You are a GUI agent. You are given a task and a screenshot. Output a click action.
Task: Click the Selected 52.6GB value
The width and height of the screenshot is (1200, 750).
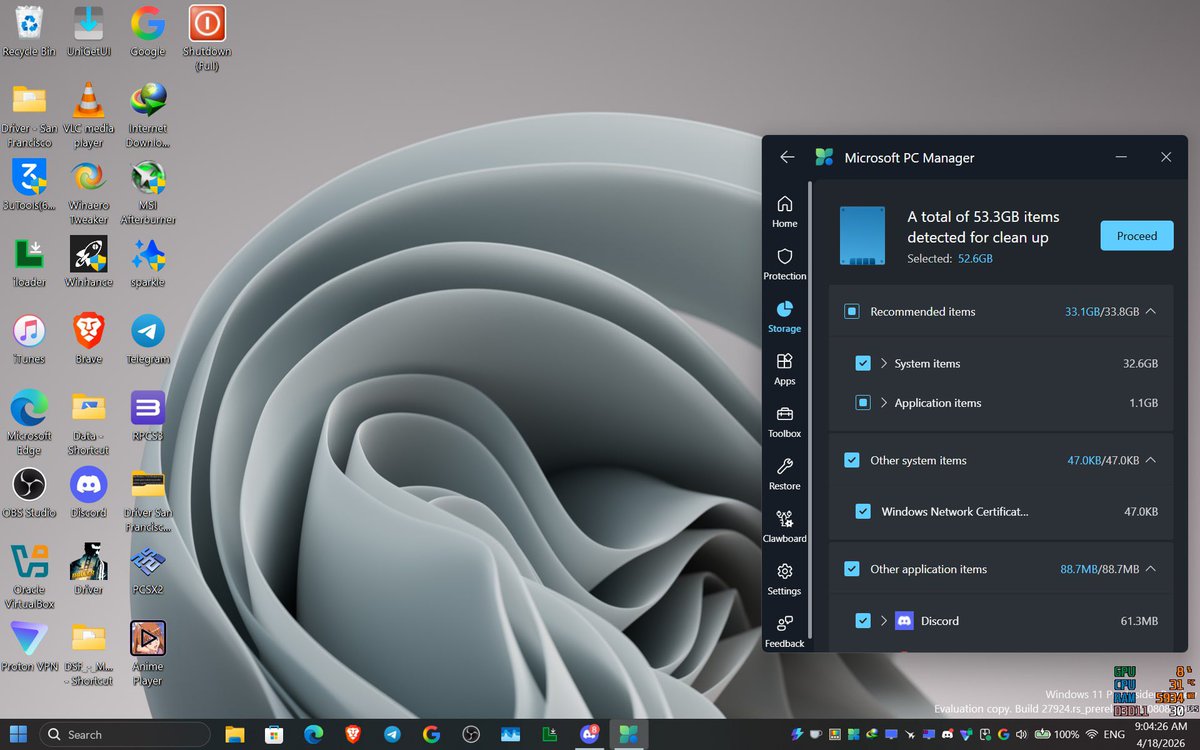976,259
